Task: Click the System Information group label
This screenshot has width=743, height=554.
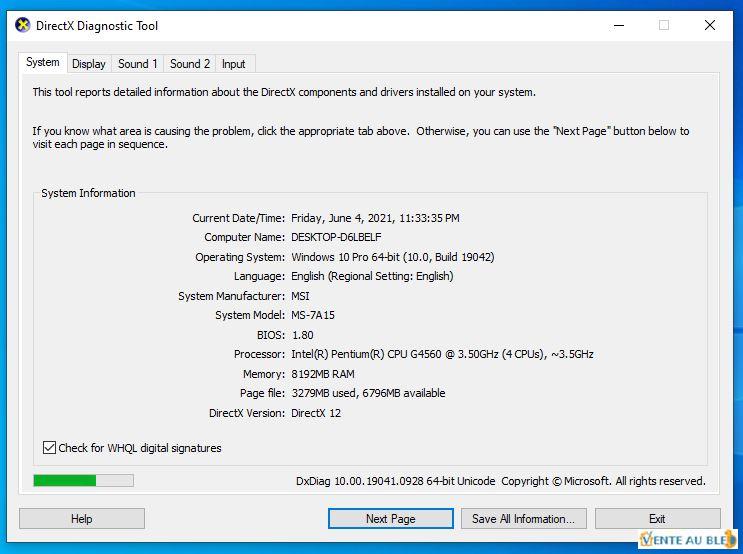Action: pyautogui.click(x=88, y=193)
